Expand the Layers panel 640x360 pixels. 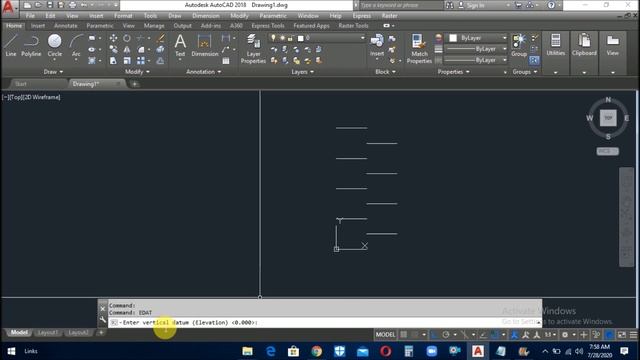point(302,72)
